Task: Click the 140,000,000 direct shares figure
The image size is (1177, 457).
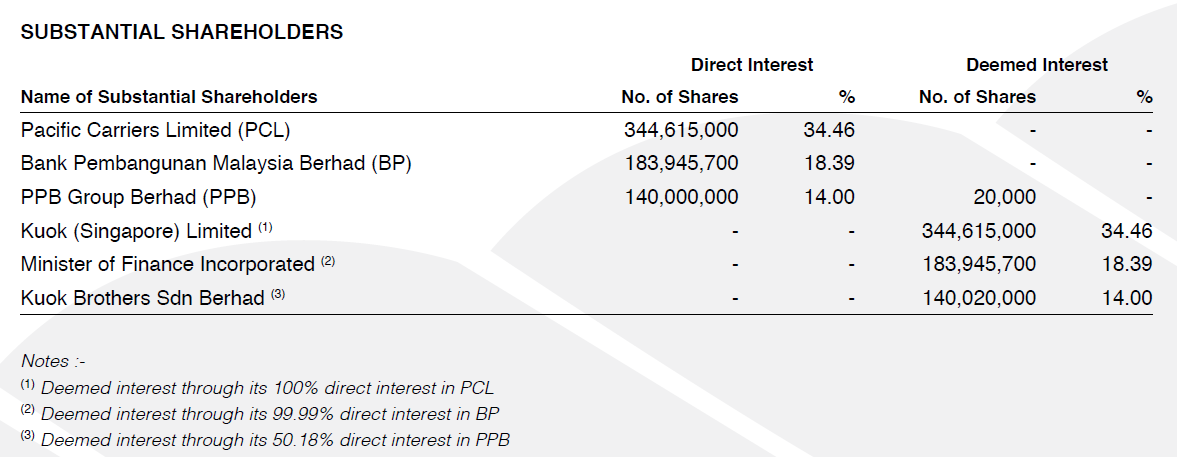Action: click(x=681, y=197)
